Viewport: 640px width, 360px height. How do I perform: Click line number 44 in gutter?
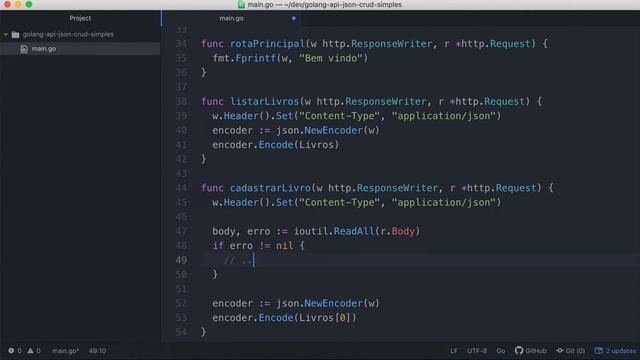tap(181, 188)
